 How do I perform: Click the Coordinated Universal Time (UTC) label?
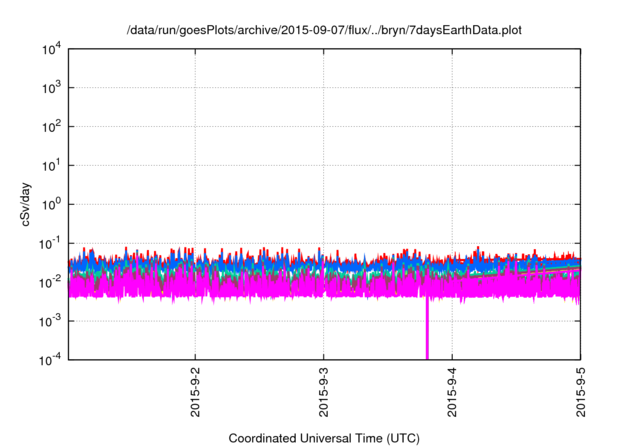click(324, 438)
